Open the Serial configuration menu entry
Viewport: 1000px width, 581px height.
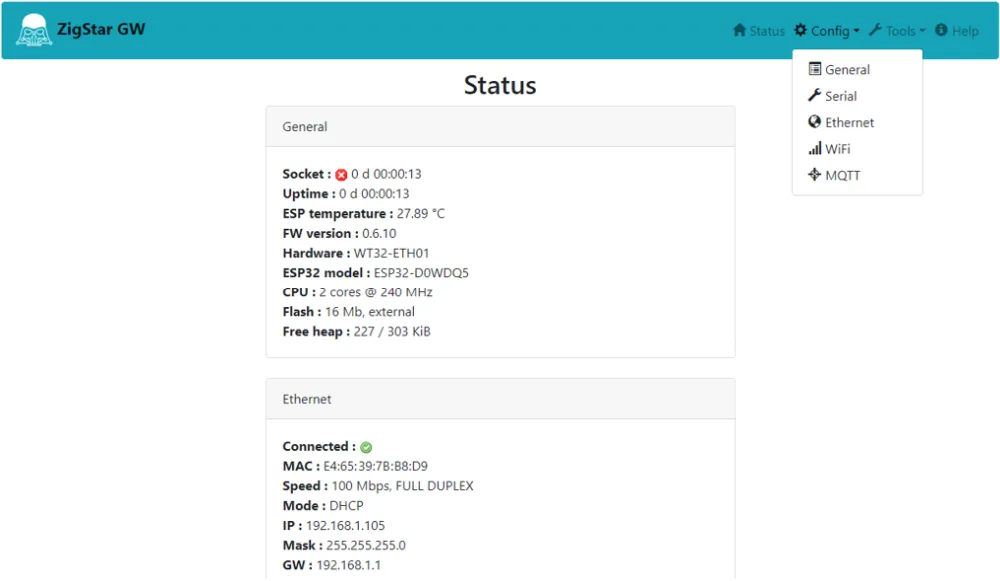(840, 96)
